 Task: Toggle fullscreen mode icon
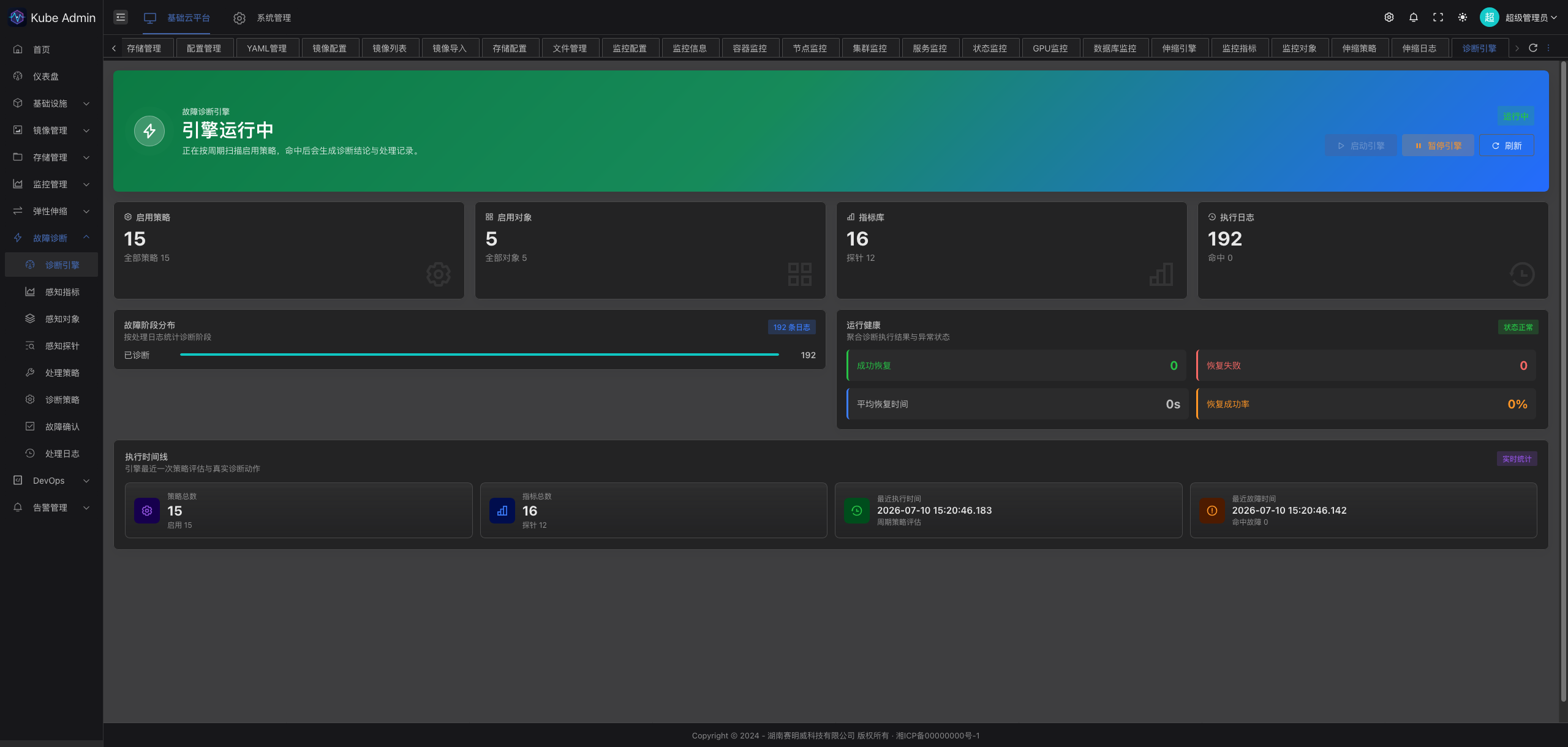(1438, 17)
